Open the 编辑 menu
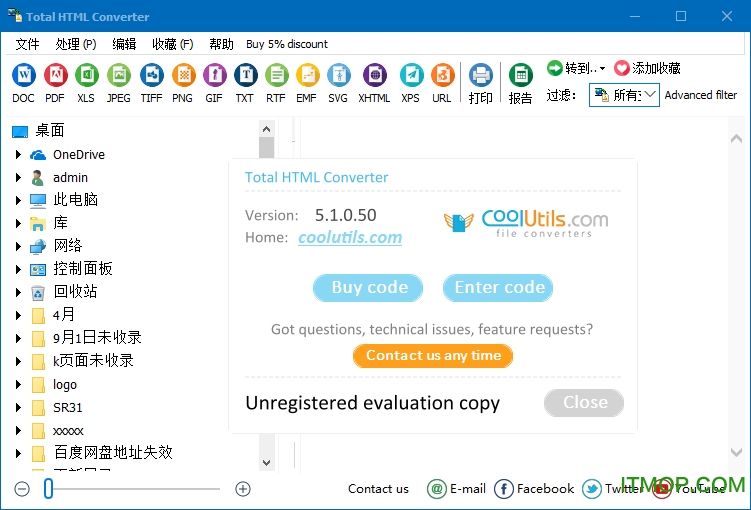The height and width of the screenshot is (510, 751). coord(125,44)
